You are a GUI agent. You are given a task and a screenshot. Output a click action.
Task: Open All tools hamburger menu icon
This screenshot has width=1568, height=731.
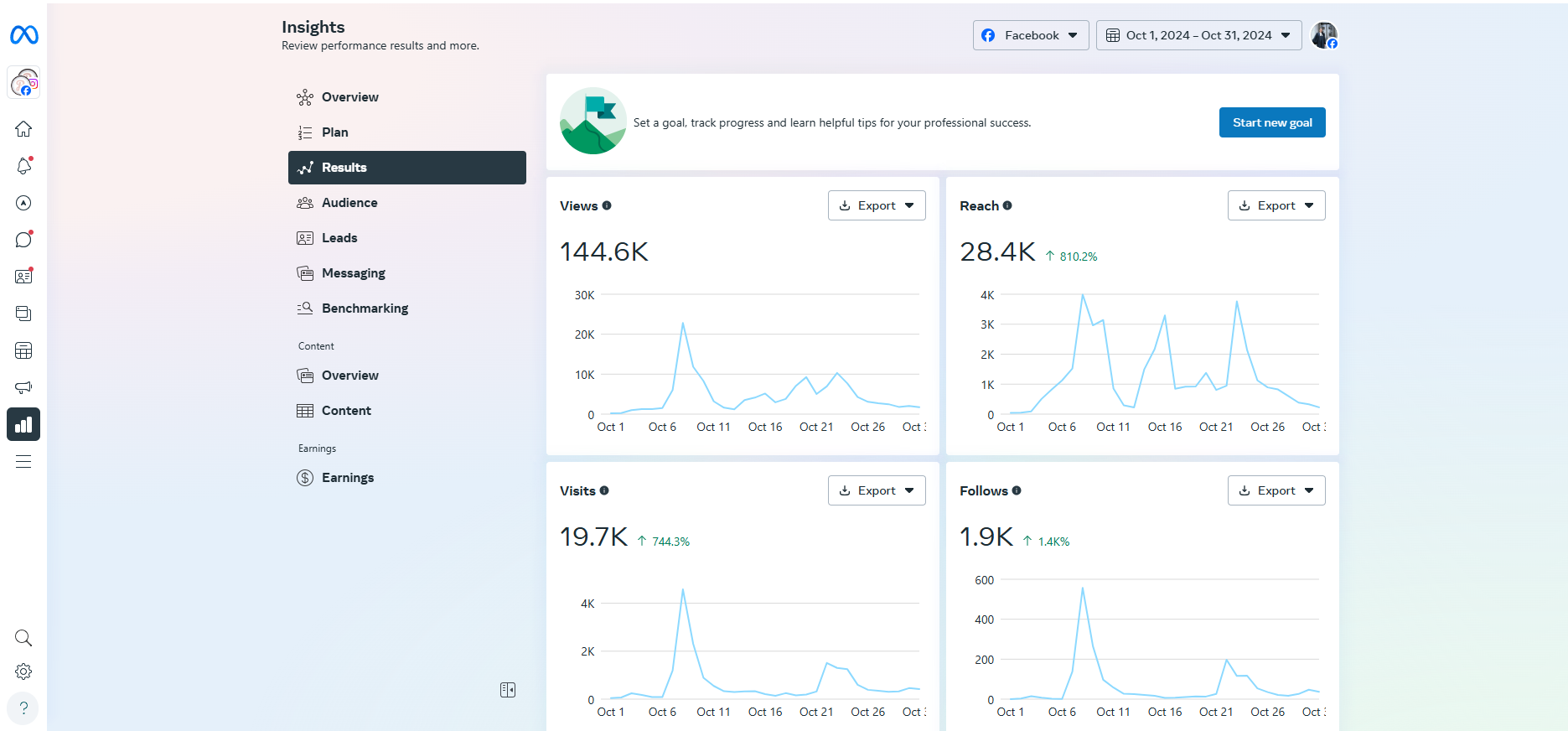(x=23, y=461)
